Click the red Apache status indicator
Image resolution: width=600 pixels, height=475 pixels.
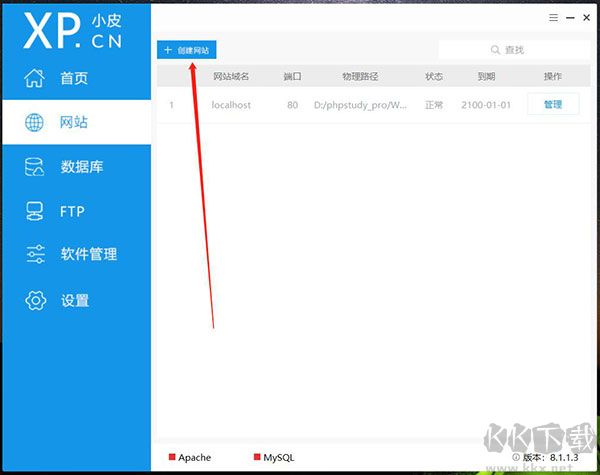pyautogui.click(x=172, y=457)
